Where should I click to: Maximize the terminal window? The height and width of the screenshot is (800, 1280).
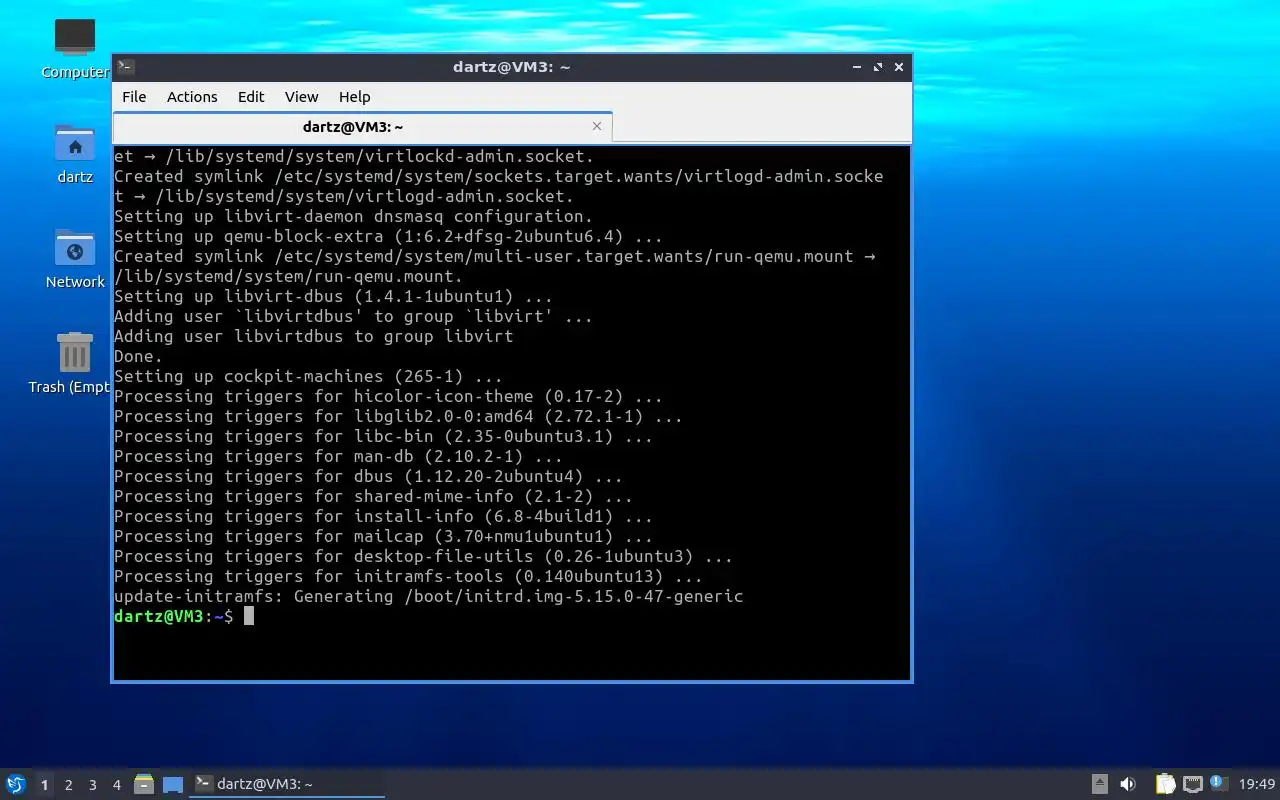[878, 67]
